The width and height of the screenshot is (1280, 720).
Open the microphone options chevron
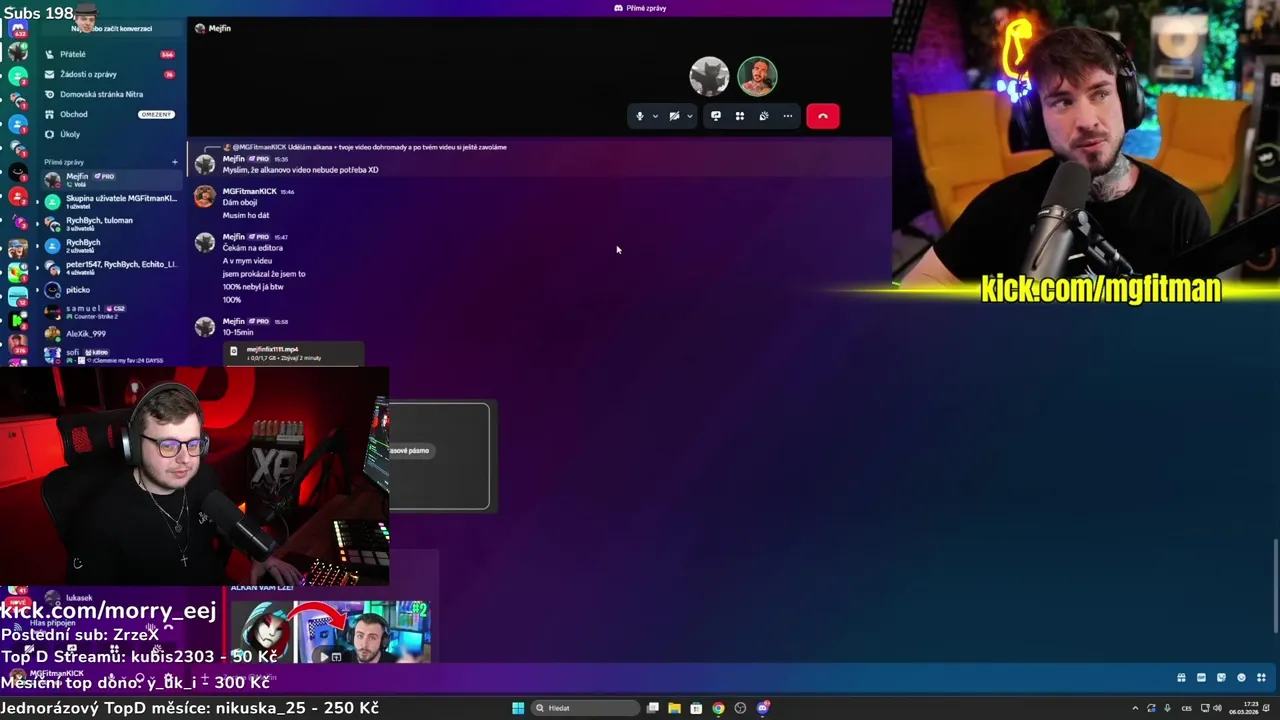(655, 116)
